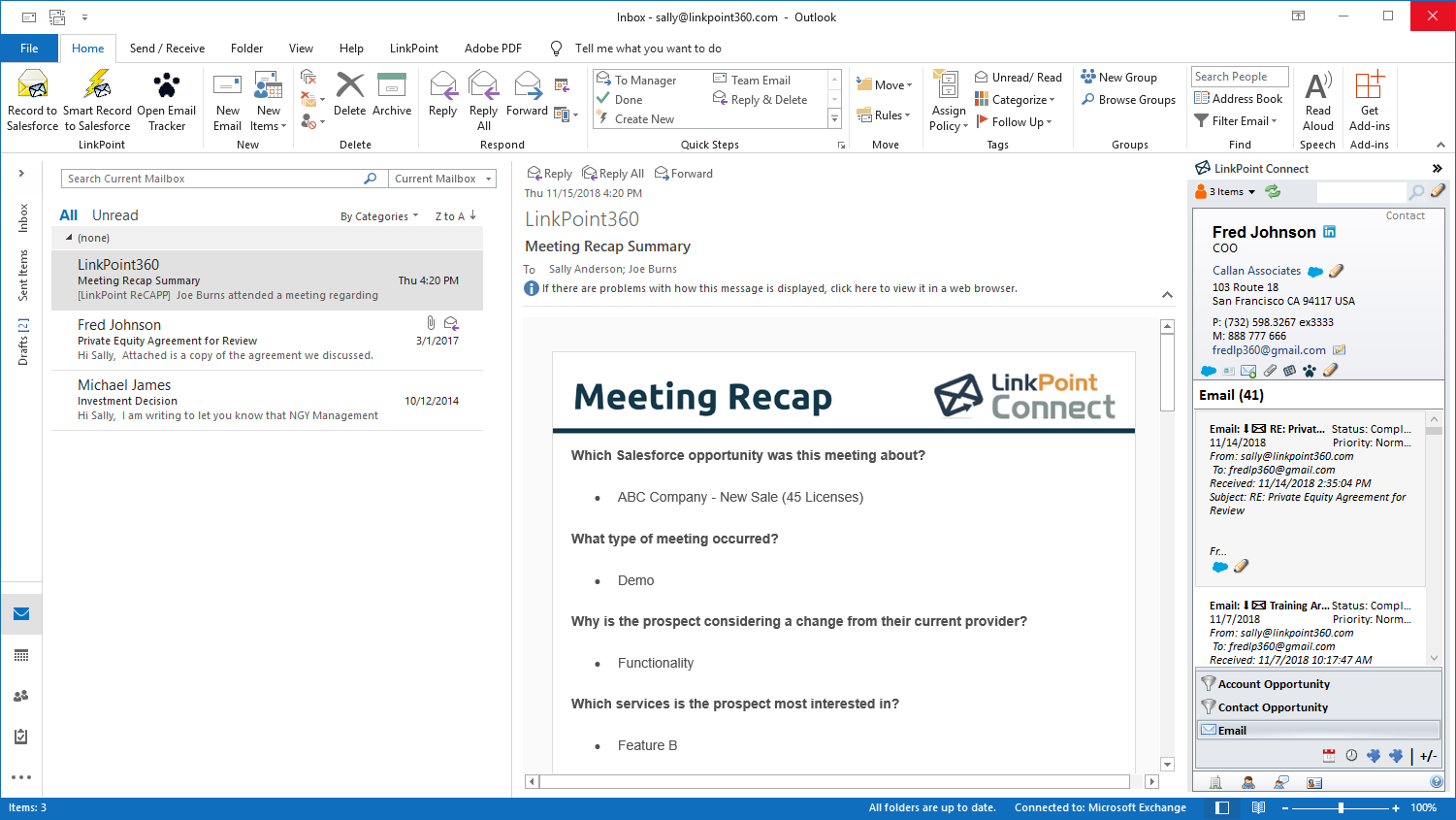Image resolution: width=1456 pixels, height=820 pixels.
Task: Click the fredlp360@gmail.com contact email link
Action: tap(1269, 350)
